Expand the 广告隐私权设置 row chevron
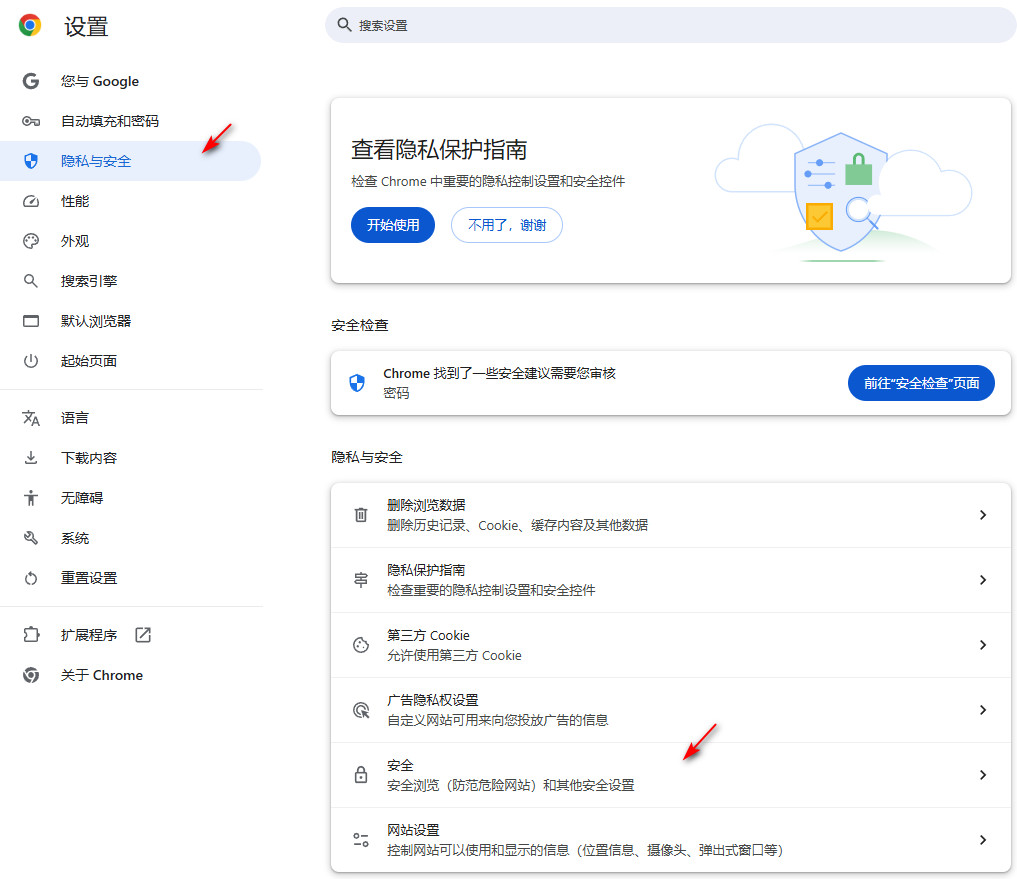This screenshot has width=1017, height=879. (x=983, y=710)
